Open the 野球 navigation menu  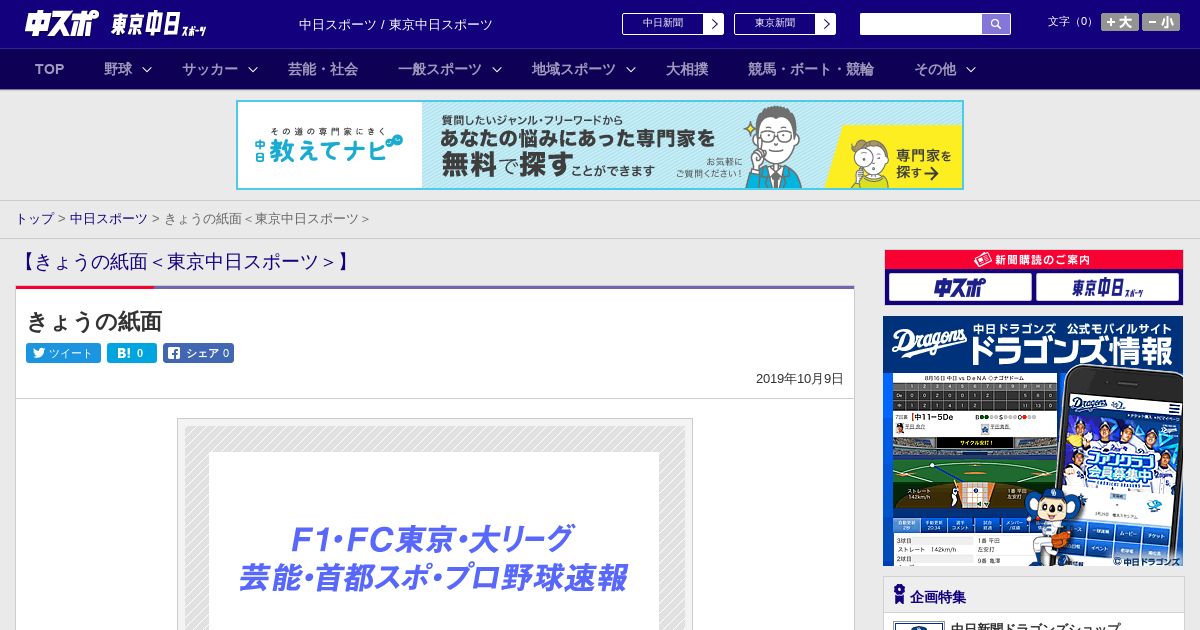click(118, 69)
